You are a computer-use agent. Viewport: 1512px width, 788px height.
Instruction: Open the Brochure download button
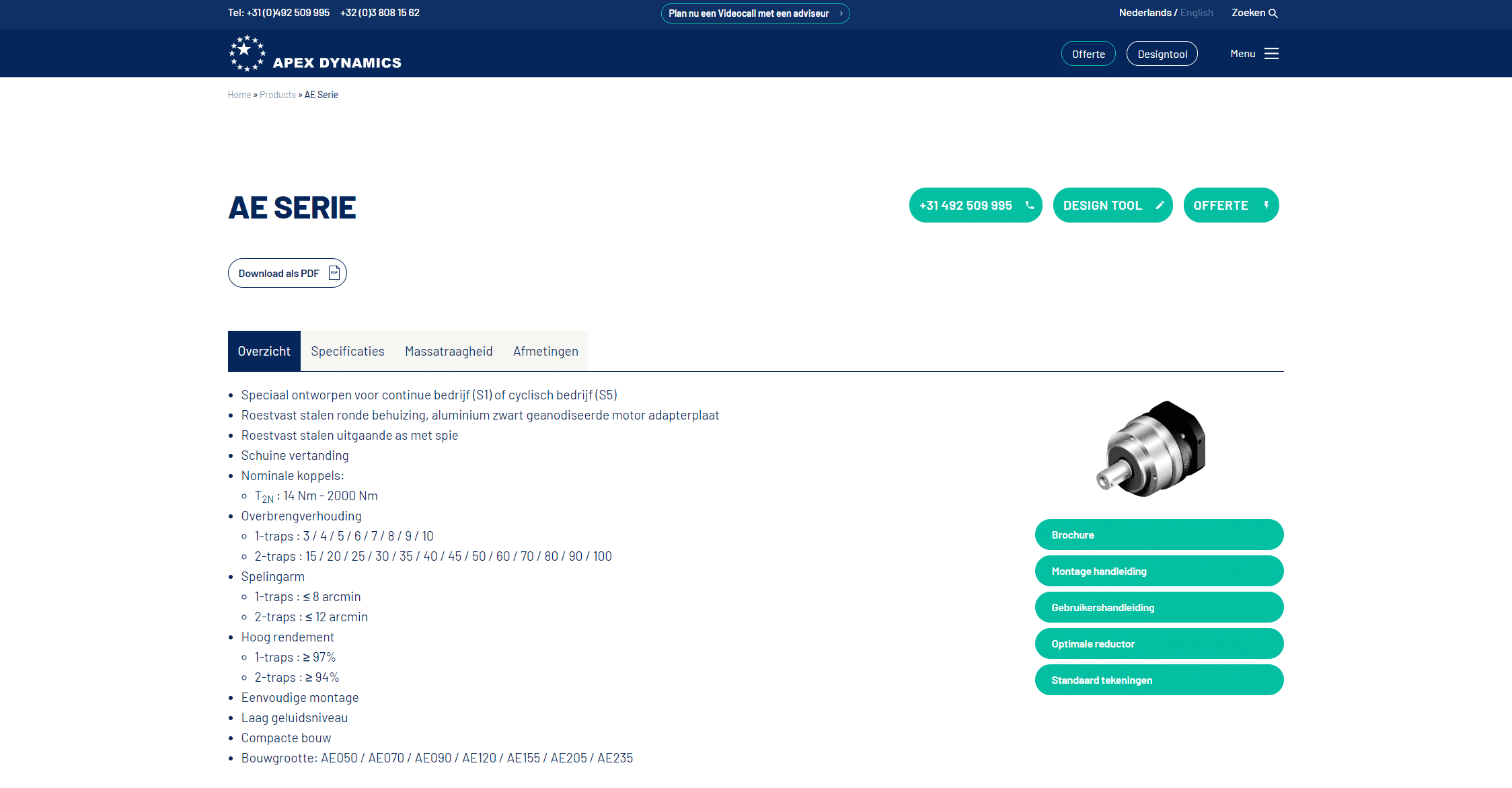[x=1159, y=535]
